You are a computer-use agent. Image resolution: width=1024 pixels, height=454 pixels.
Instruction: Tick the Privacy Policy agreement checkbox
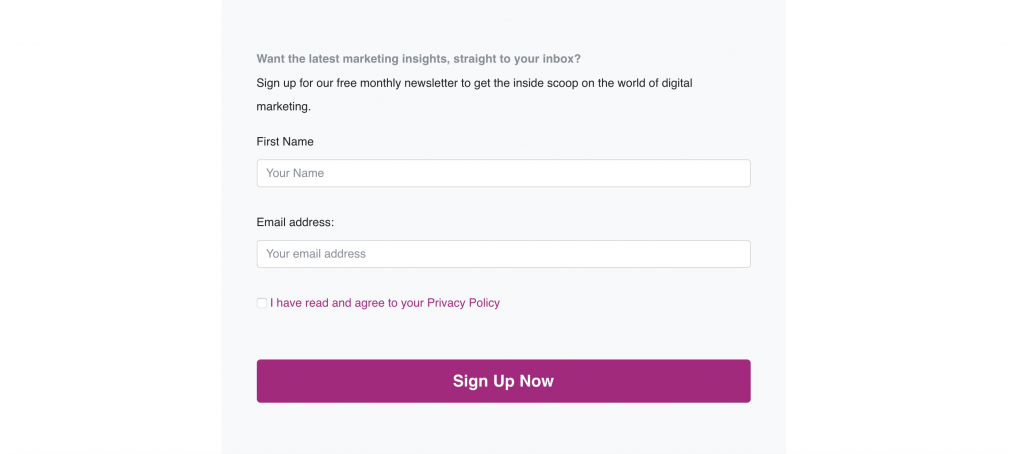[x=262, y=303]
